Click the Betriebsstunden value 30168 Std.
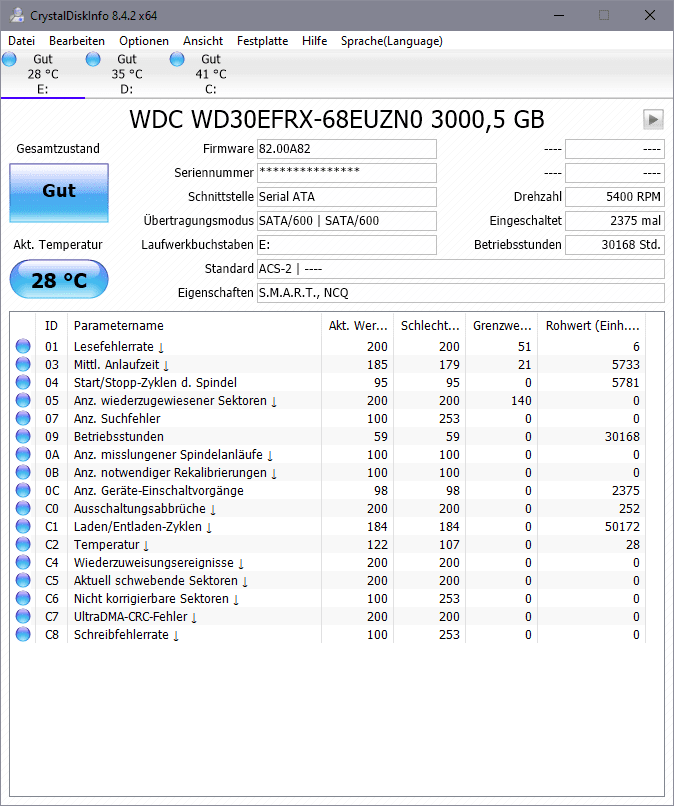 click(615, 245)
